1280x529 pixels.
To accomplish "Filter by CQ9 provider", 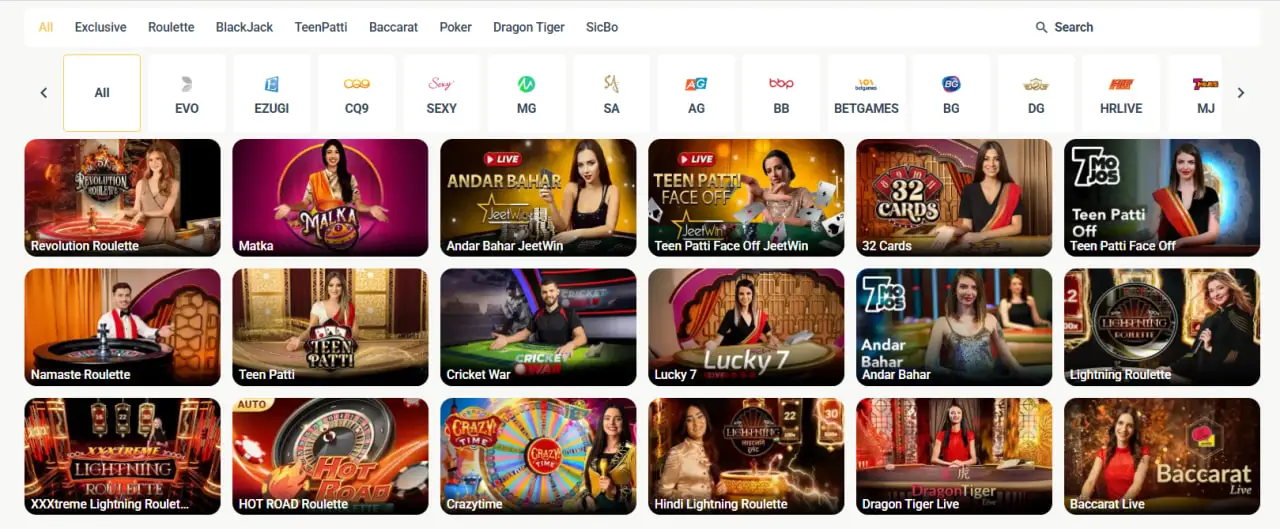I will point(356,93).
